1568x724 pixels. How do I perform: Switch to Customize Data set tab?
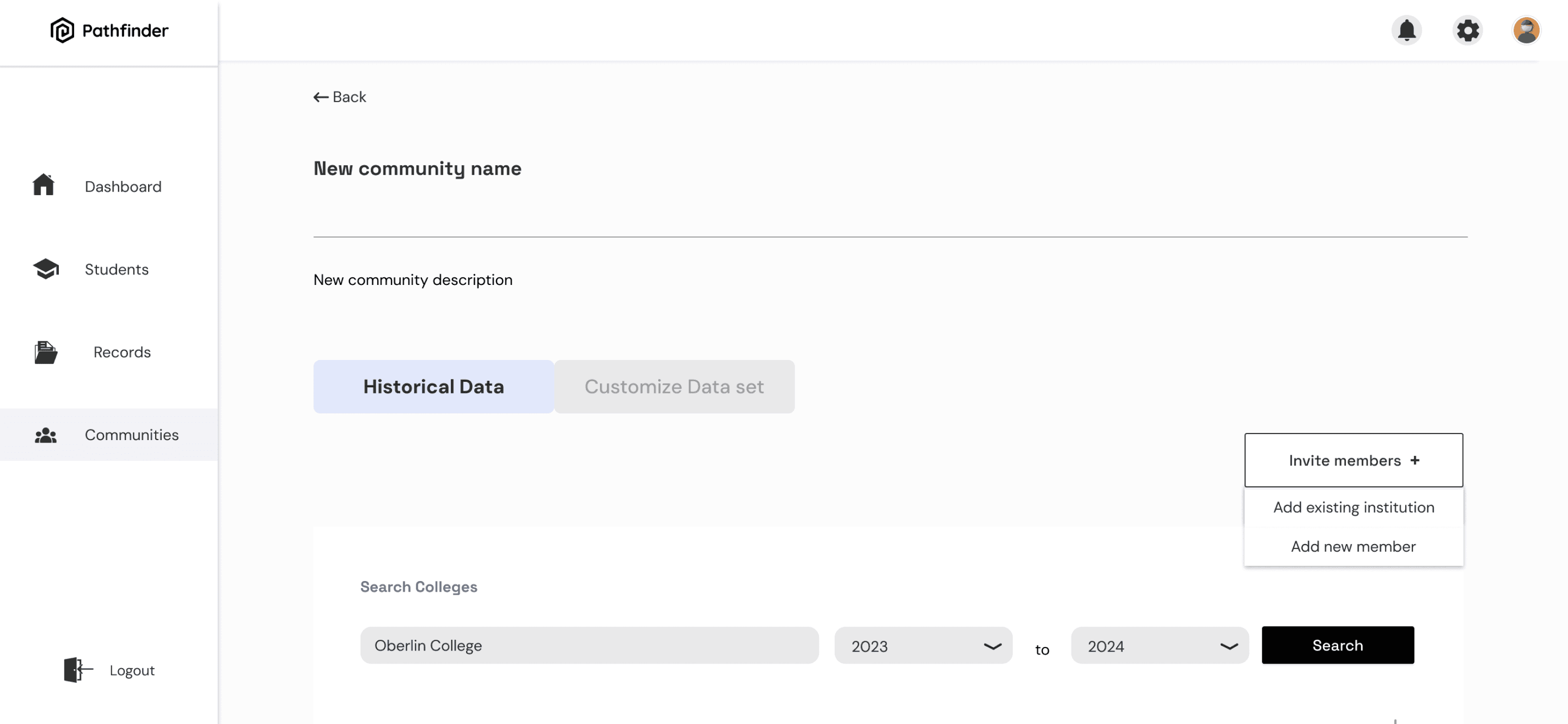674,386
